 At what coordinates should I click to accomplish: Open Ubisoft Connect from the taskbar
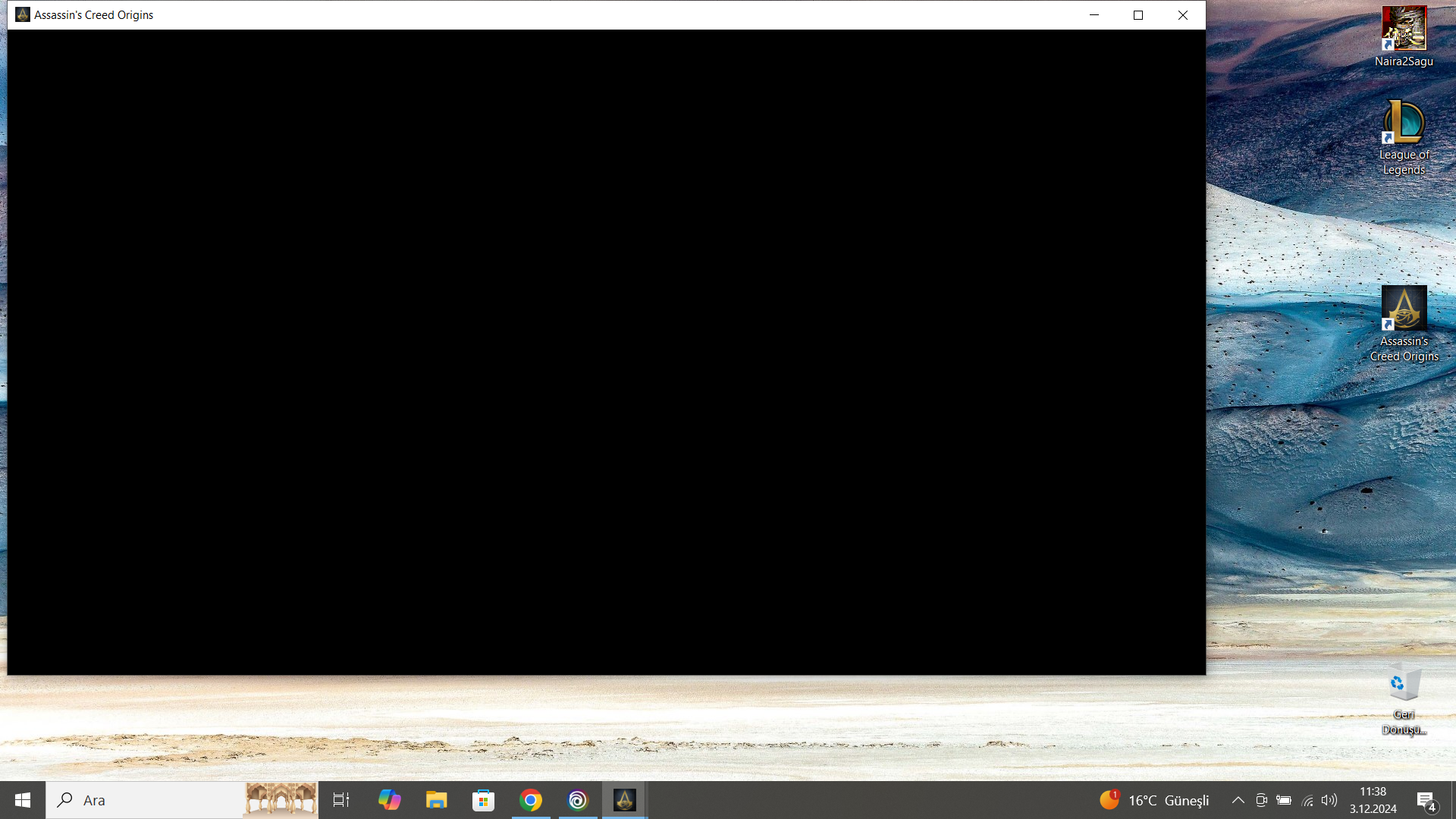(578, 800)
